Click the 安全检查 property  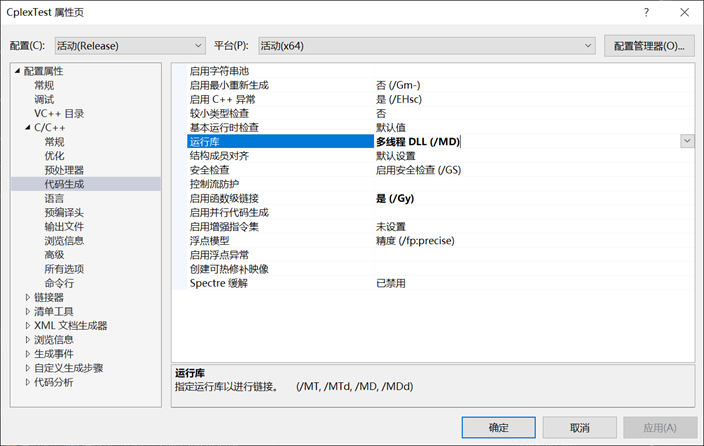[x=209, y=170]
